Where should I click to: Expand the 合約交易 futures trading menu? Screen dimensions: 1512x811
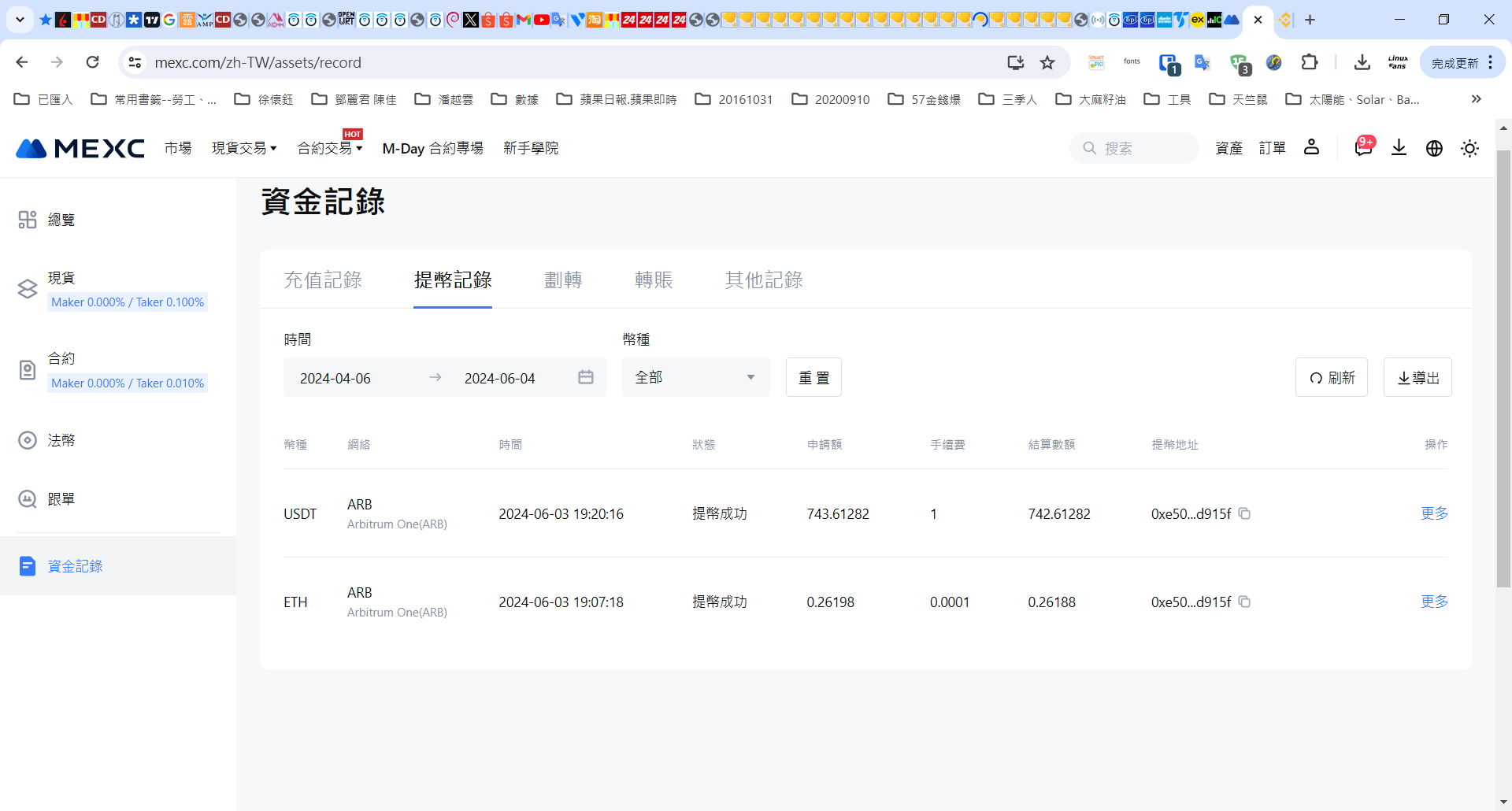330,148
